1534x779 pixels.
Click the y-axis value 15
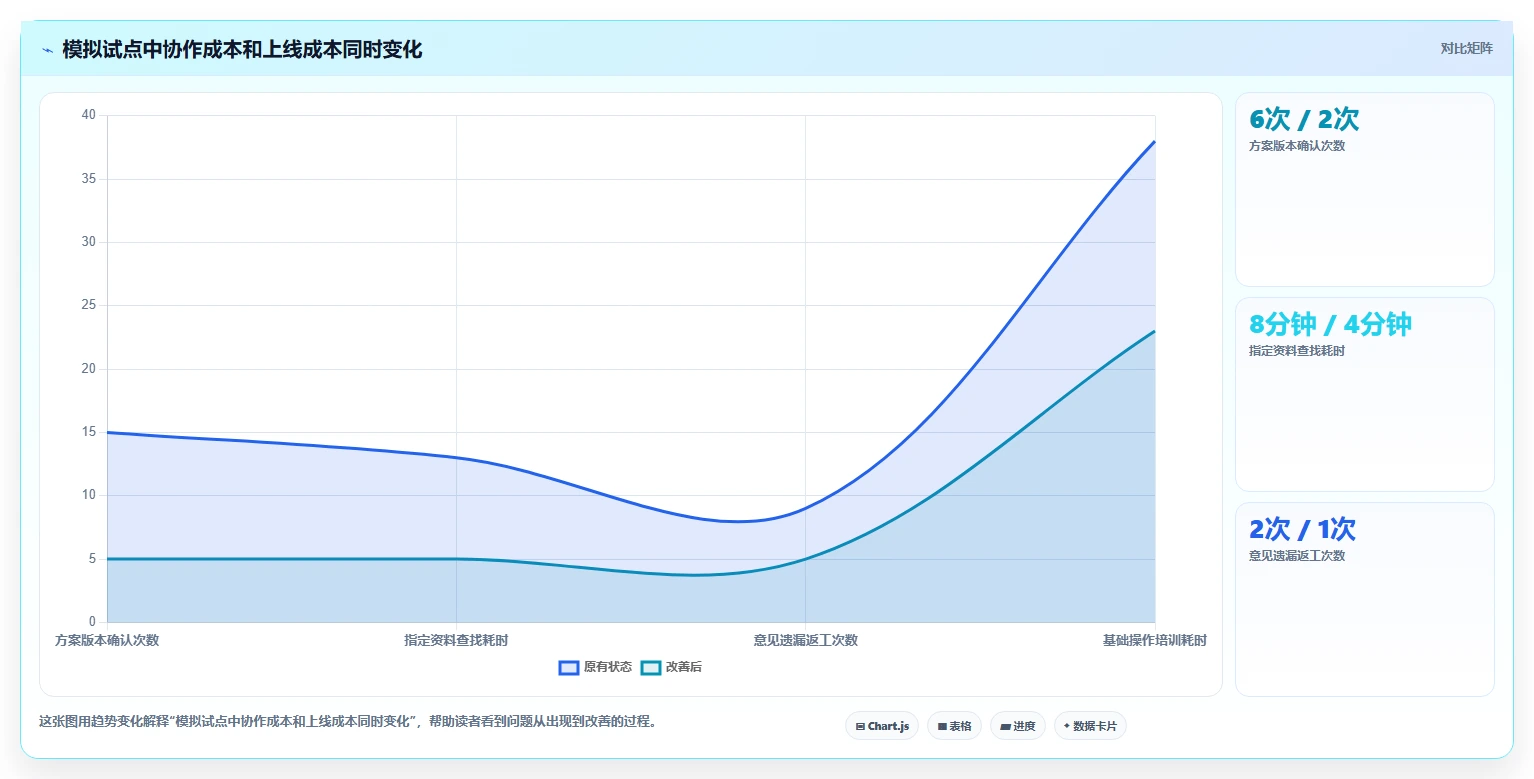click(x=88, y=432)
